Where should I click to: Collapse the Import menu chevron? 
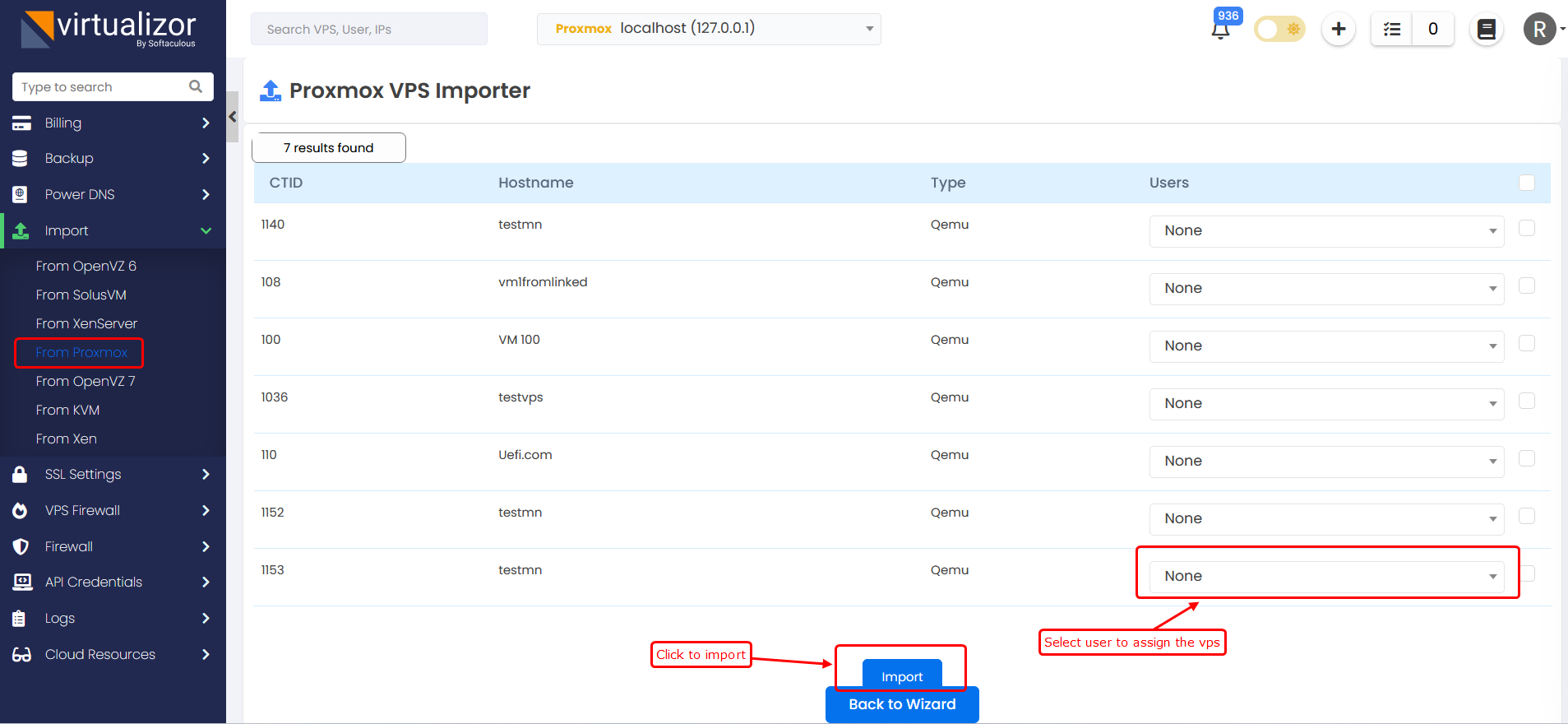pyautogui.click(x=206, y=230)
